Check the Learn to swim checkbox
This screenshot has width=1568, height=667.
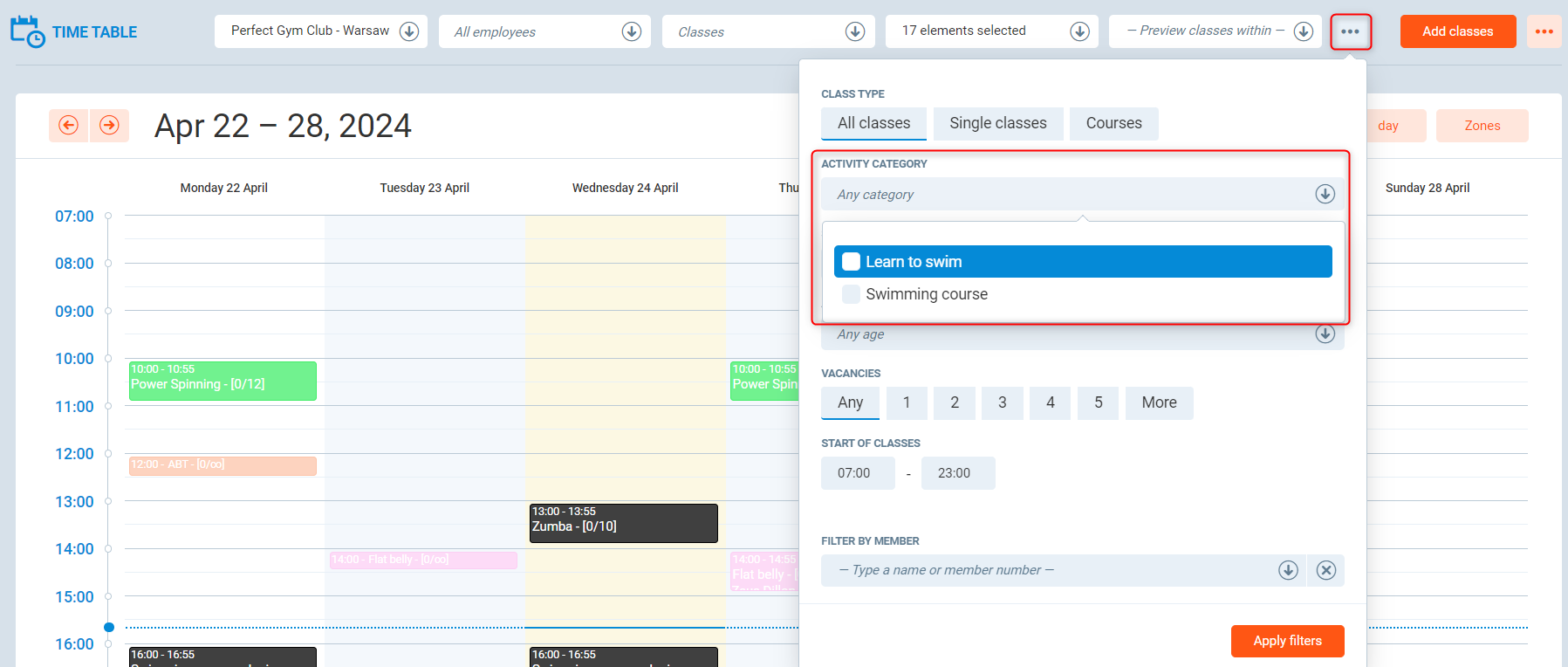[851, 262]
